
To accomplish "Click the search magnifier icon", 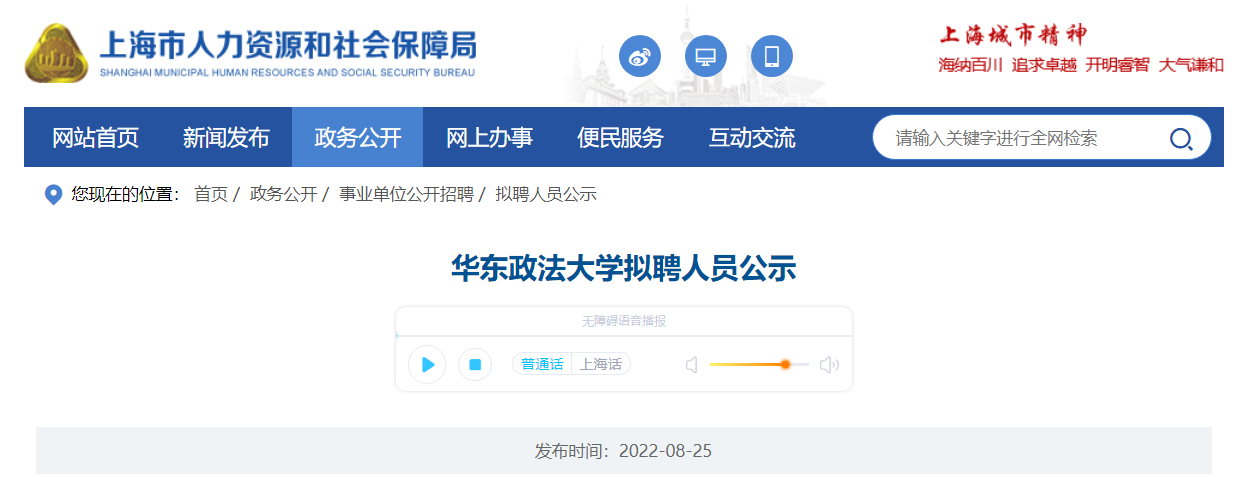I will click(x=1180, y=138).
